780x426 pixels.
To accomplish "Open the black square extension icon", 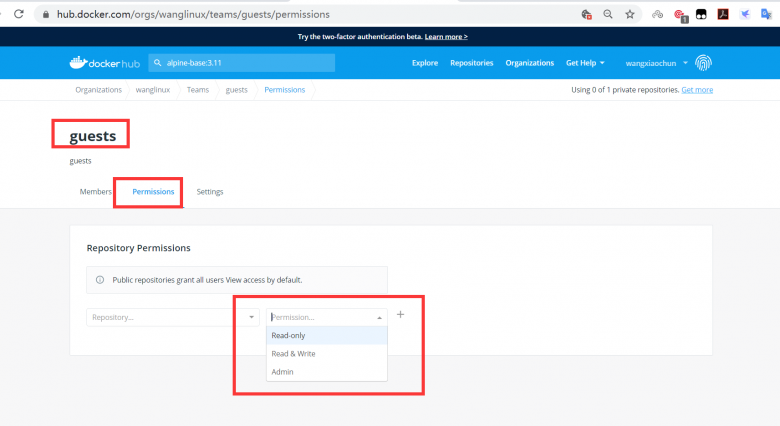I will (x=701, y=14).
